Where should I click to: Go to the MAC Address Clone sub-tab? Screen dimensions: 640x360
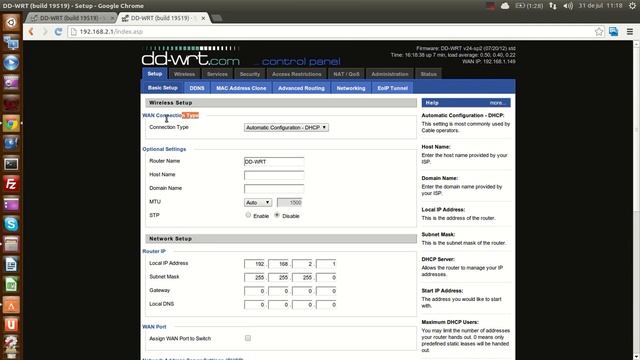241,88
